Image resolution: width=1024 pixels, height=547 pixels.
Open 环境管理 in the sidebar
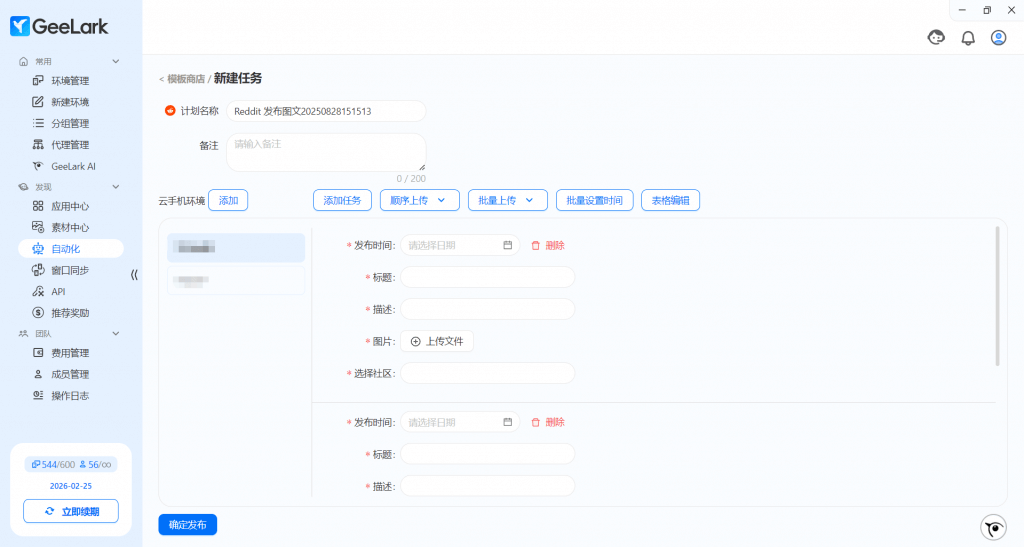click(70, 81)
